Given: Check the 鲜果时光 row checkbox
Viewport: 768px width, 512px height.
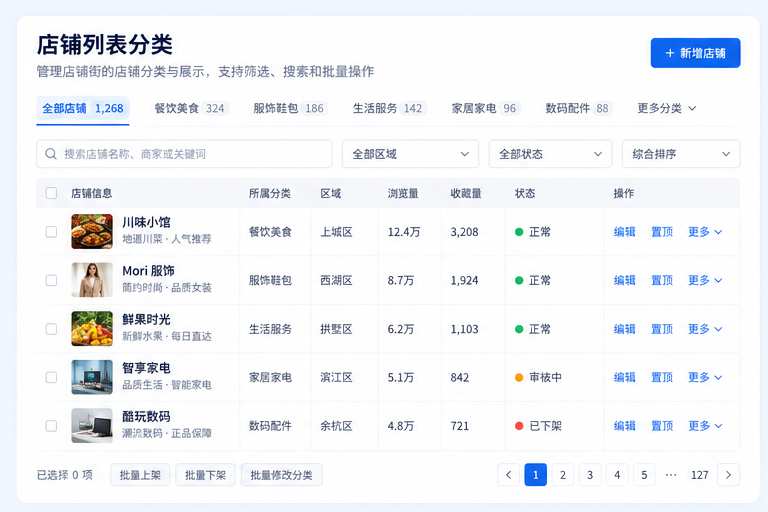Looking at the screenshot, I should coord(51,329).
